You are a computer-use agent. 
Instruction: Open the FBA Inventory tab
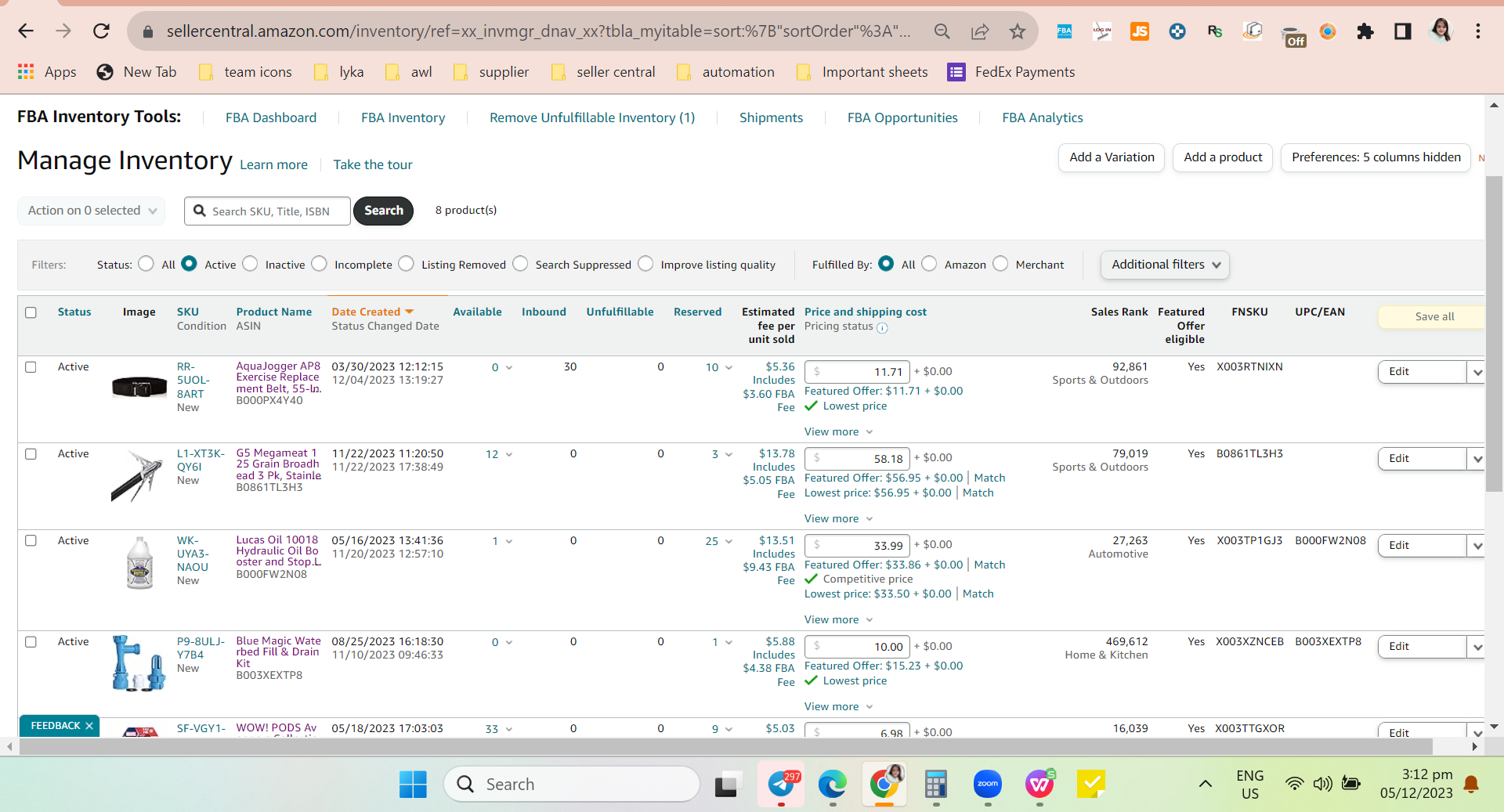(x=403, y=117)
